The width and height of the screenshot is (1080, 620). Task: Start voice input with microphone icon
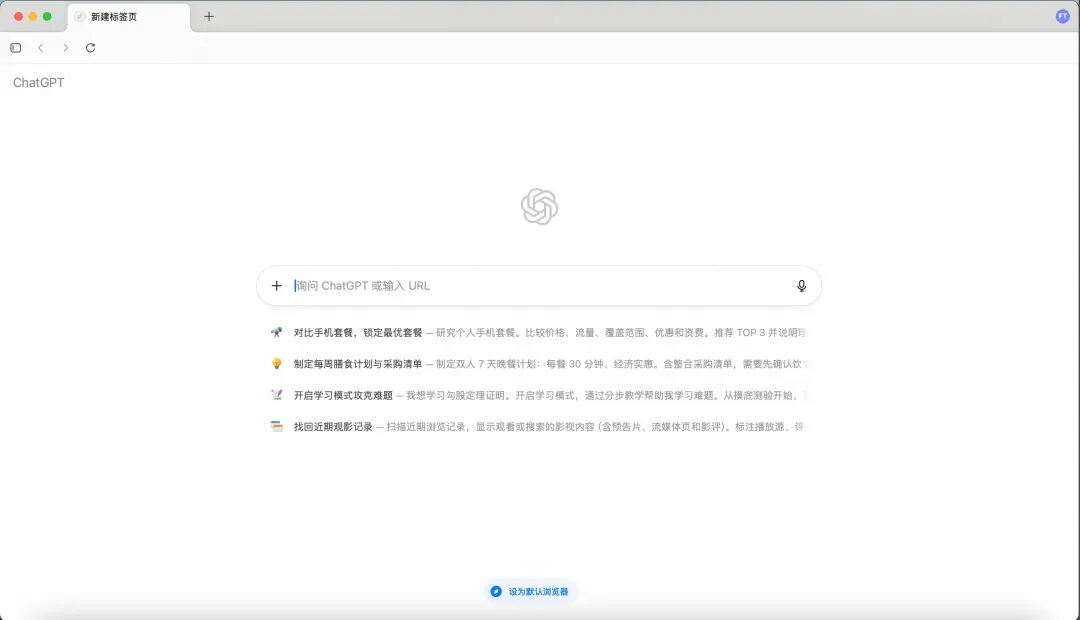tap(801, 286)
